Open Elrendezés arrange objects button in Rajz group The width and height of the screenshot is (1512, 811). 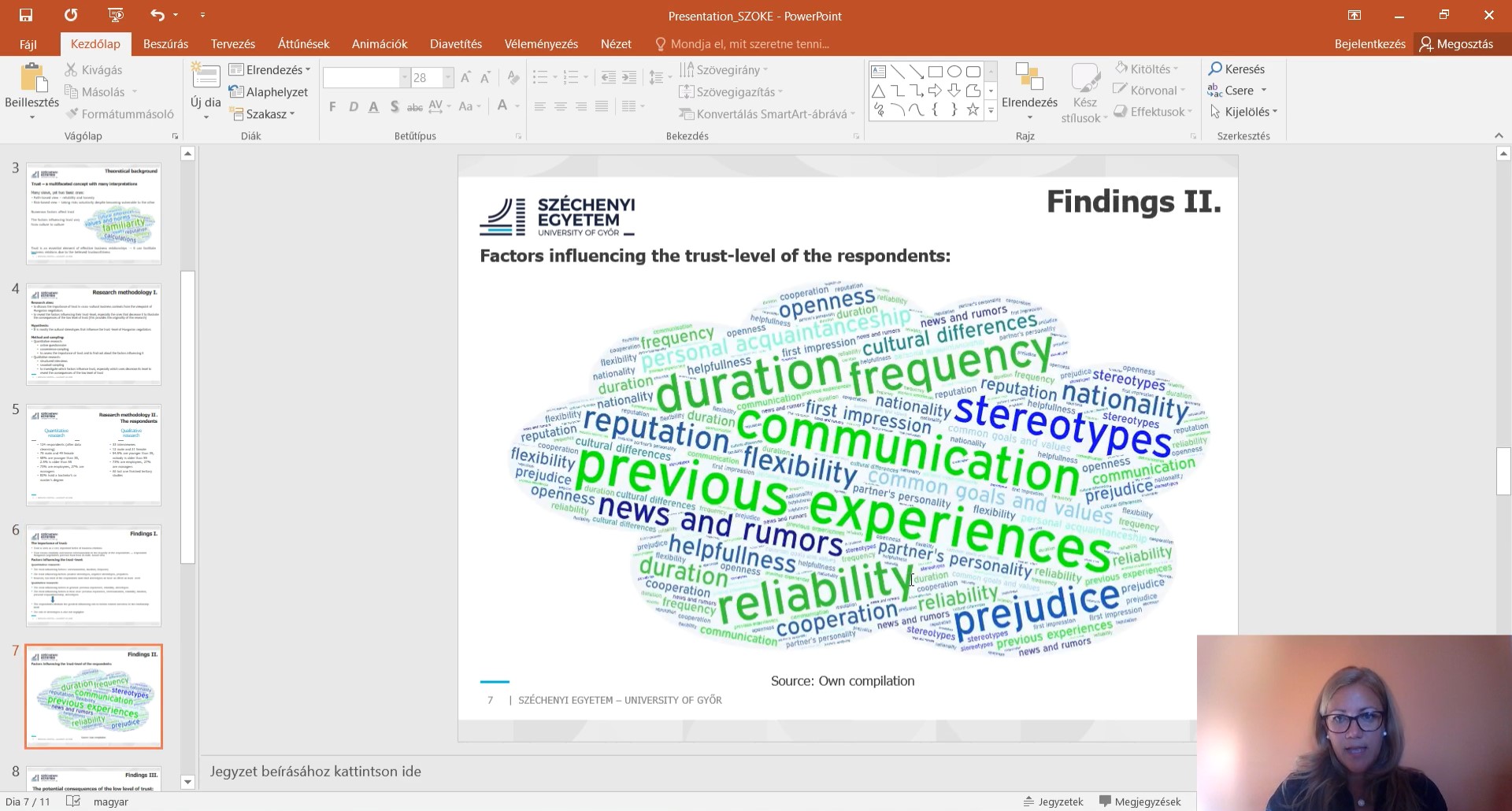click(1029, 92)
